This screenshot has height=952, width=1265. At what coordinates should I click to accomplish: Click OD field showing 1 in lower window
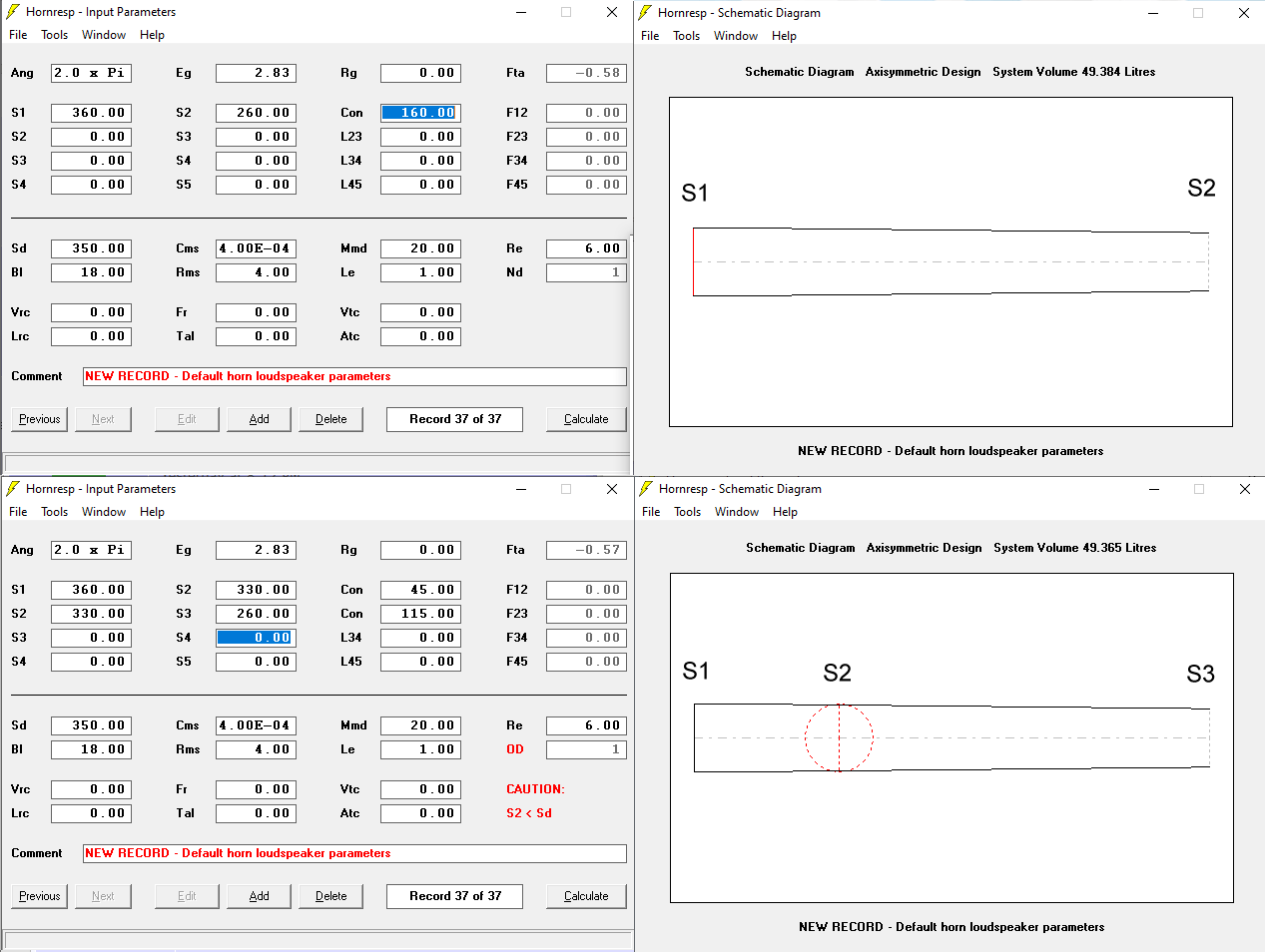click(586, 749)
